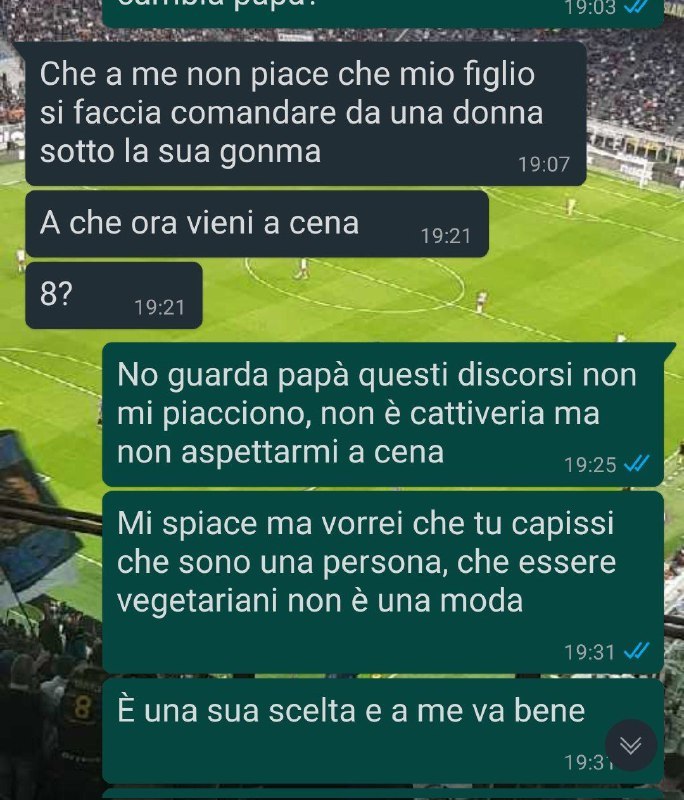This screenshot has width=684, height=800.
Task: Click the 19:31 timestamp under 'non è una moda'
Action: pos(590,652)
